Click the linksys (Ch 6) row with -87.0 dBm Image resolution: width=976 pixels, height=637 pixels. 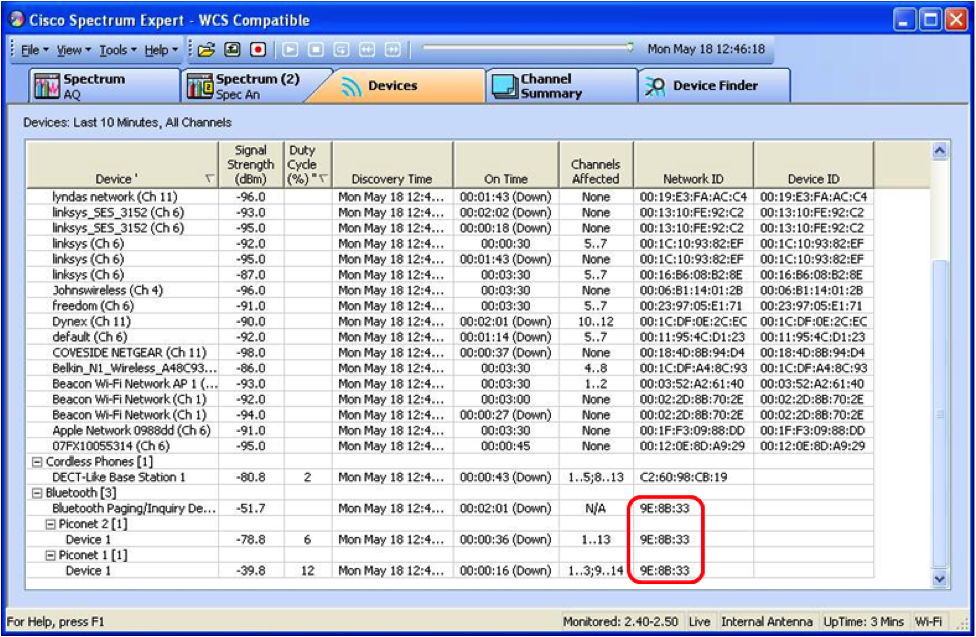pyautogui.click(x=449, y=275)
